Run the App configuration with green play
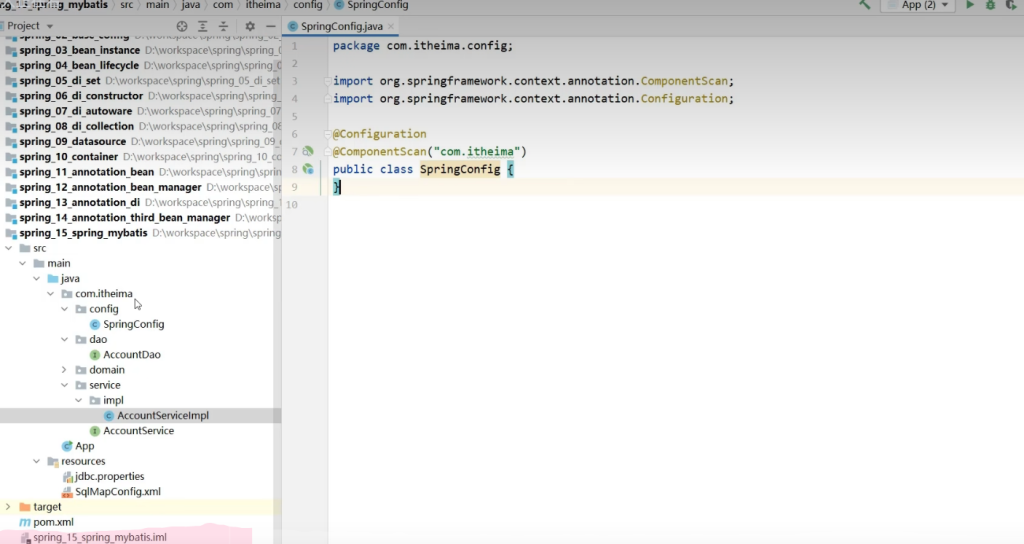Viewport: 1024px width, 544px height. tap(969, 5)
